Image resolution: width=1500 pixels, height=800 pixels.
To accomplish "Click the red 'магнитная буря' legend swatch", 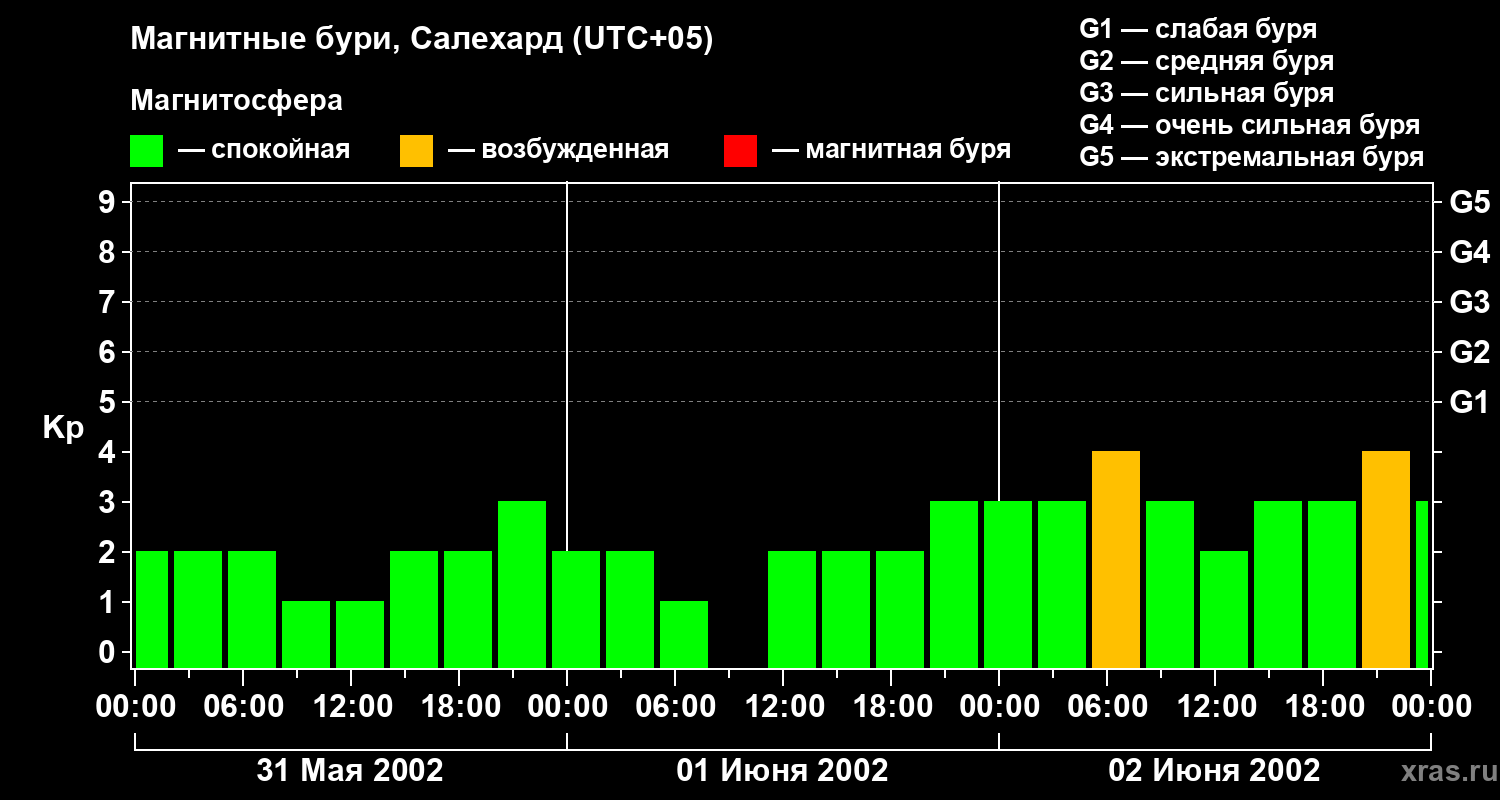I will coord(740,151).
